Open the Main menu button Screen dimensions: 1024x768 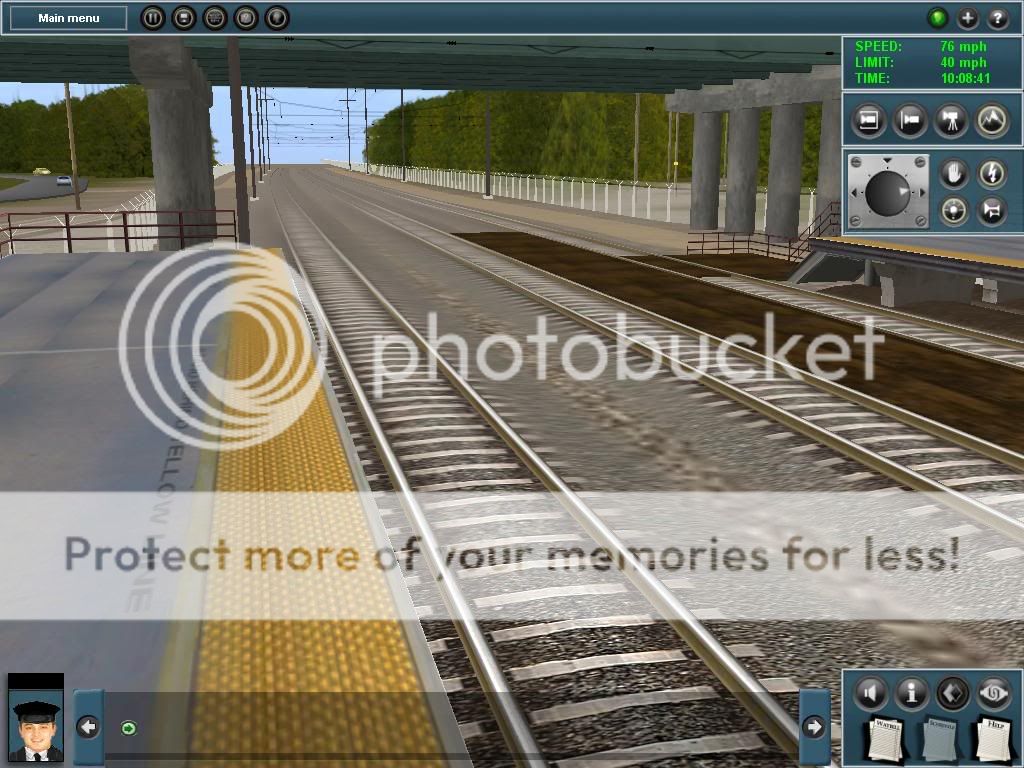[x=69, y=18]
